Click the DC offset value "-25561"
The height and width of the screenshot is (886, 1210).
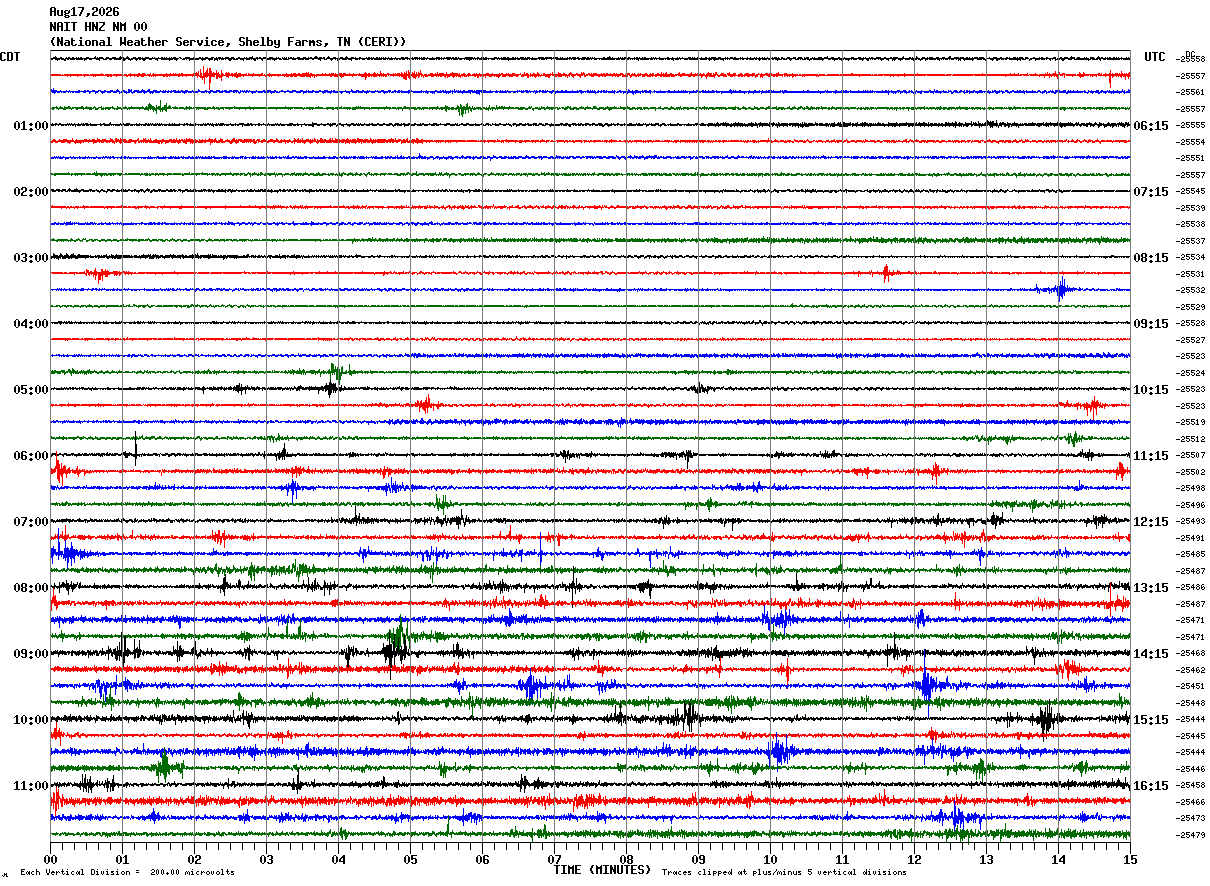[1190, 92]
